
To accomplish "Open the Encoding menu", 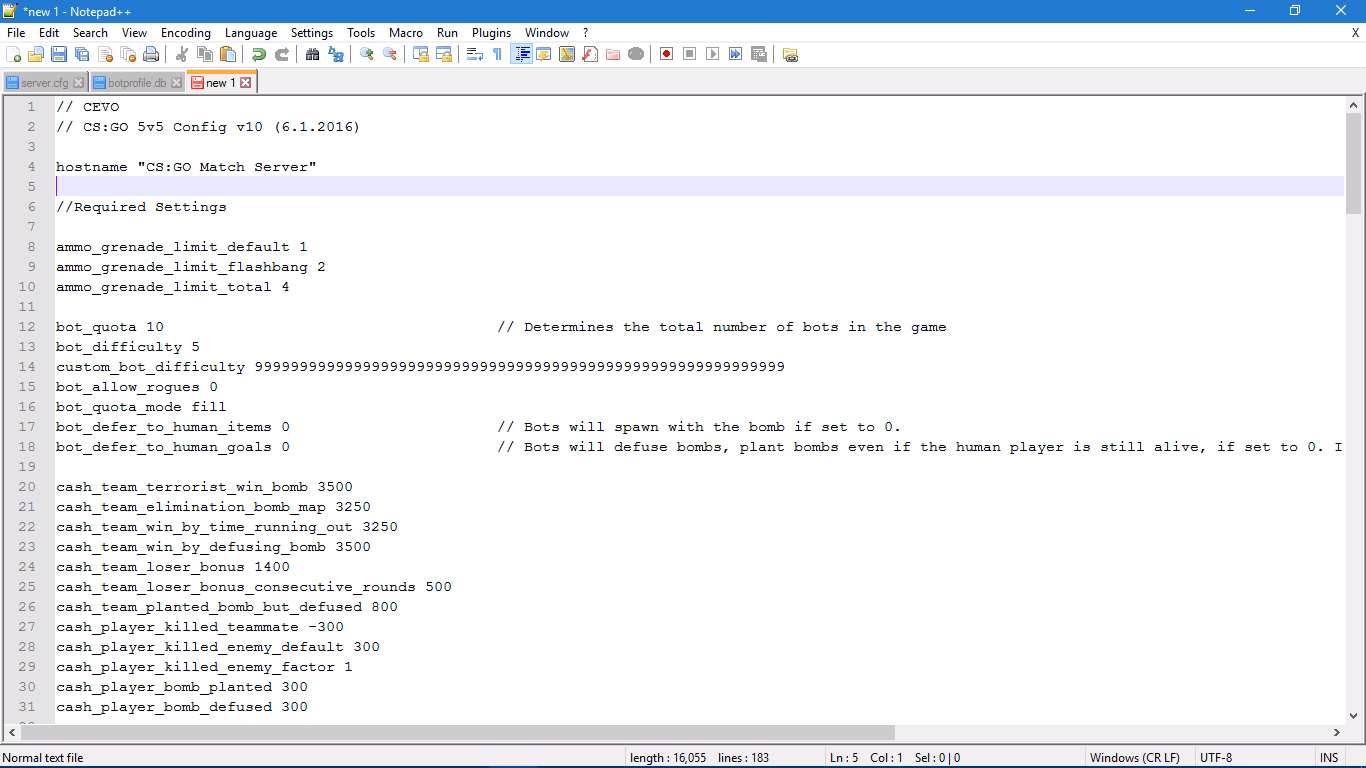I will (186, 33).
